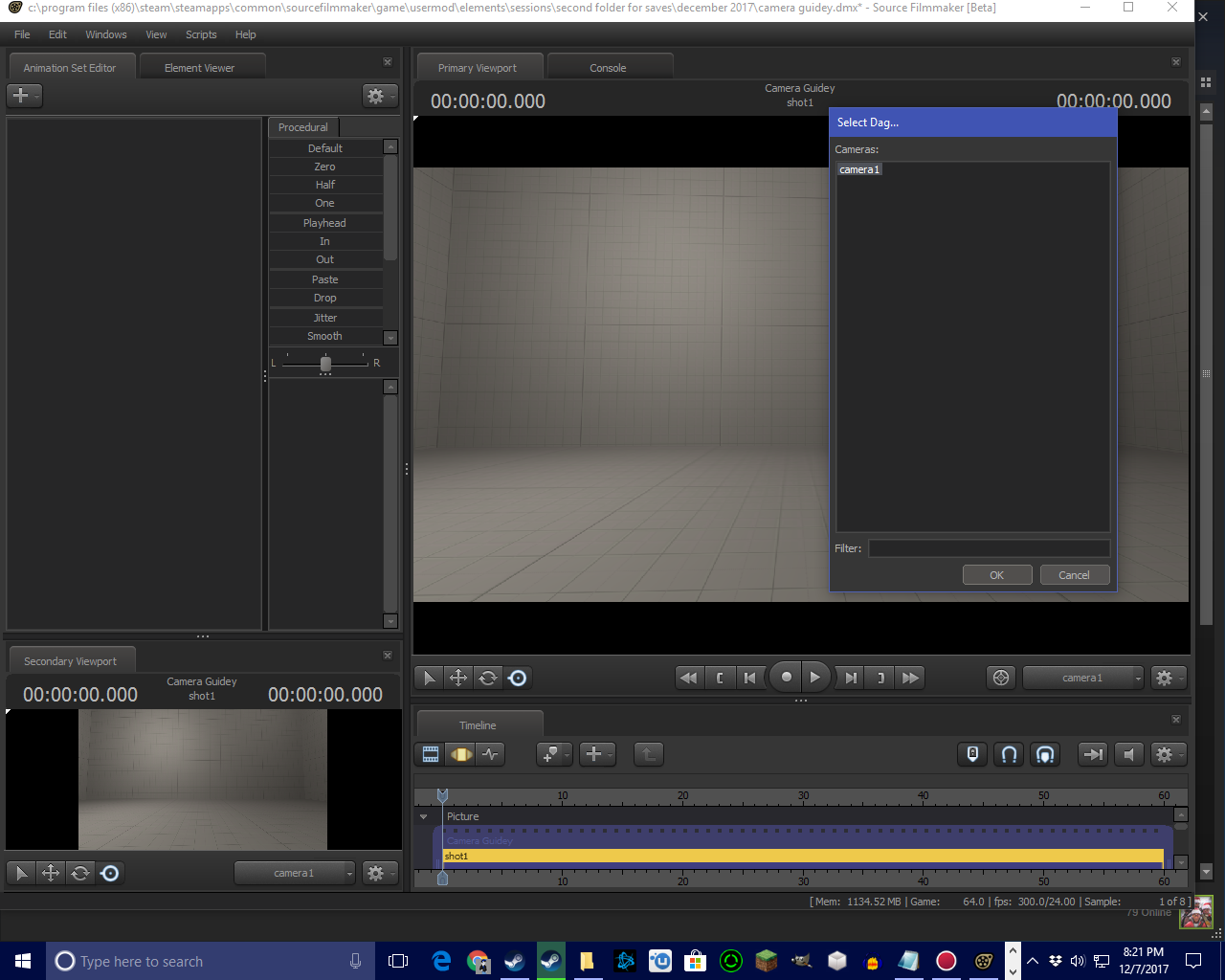Click the plus button in the Animation Set Editor
Screen dimensions: 1225x980
pyautogui.click(x=21, y=96)
